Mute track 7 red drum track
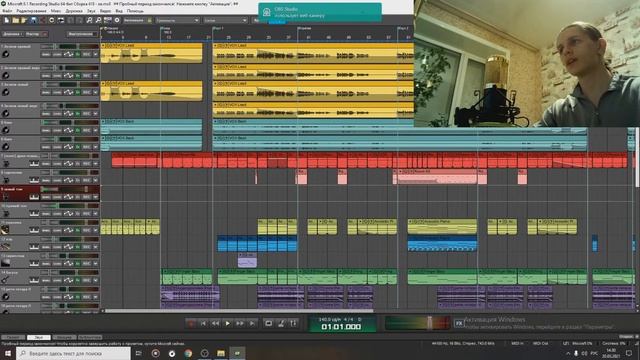The image size is (640, 360). 46,164
